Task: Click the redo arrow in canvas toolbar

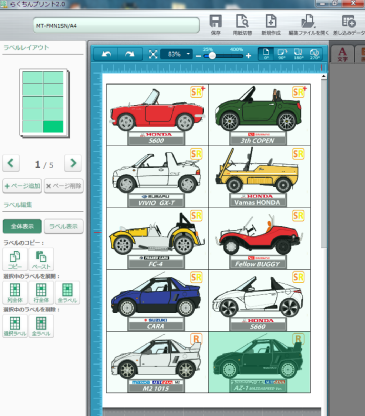Action: pos(130,54)
